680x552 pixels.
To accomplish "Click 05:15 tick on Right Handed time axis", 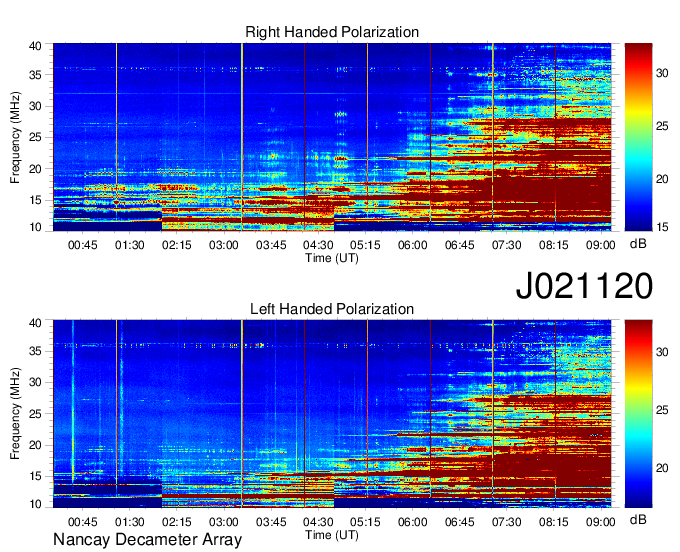I will [x=365, y=245].
